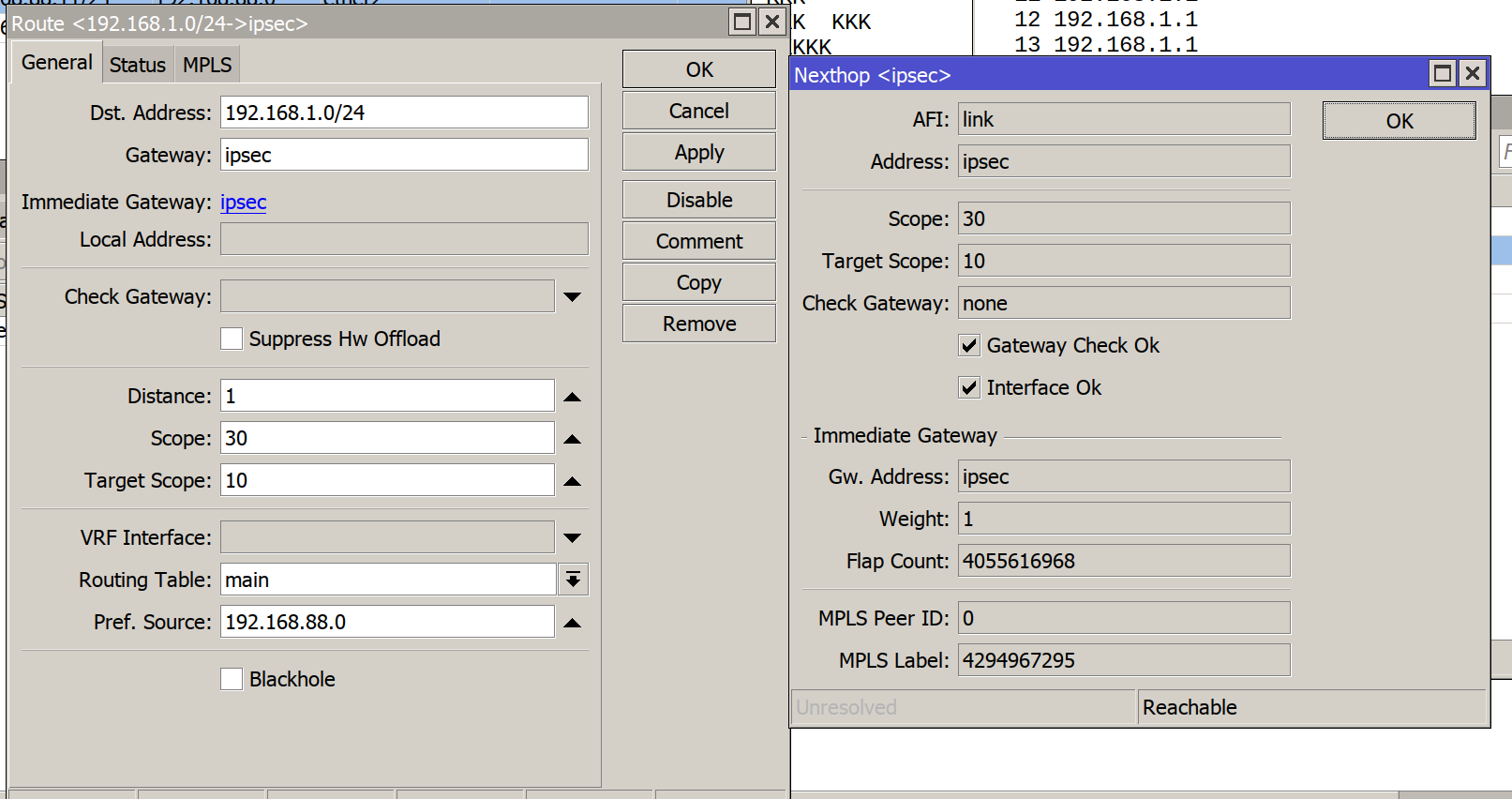Toggle the Interface Ok checkbox
The height and width of the screenshot is (799, 1512).
coord(969,387)
